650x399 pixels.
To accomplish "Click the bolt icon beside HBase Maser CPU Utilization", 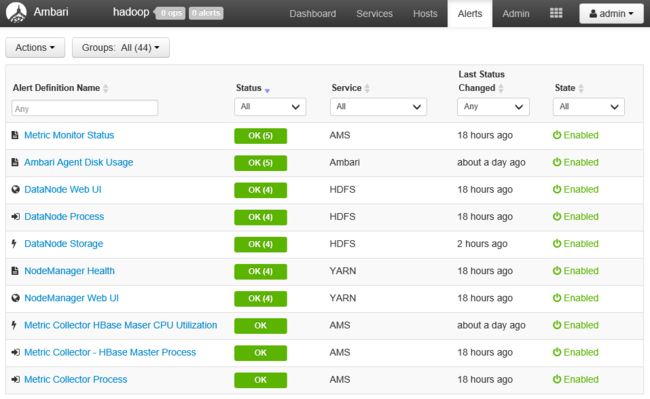I will (x=14, y=325).
